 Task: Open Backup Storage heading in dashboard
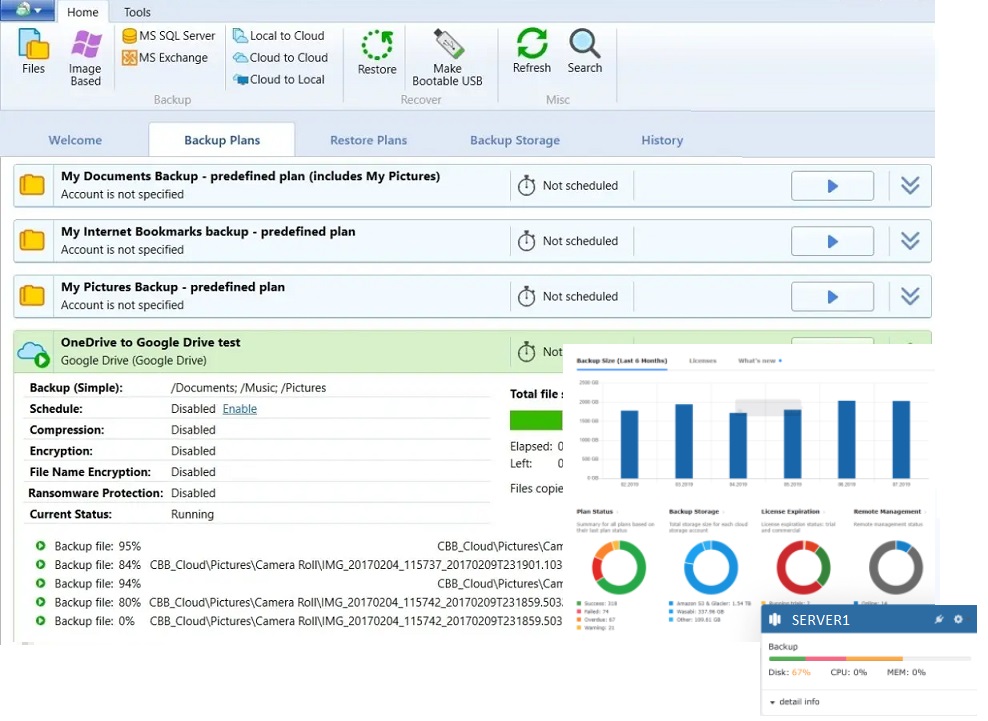(x=694, y=512)
